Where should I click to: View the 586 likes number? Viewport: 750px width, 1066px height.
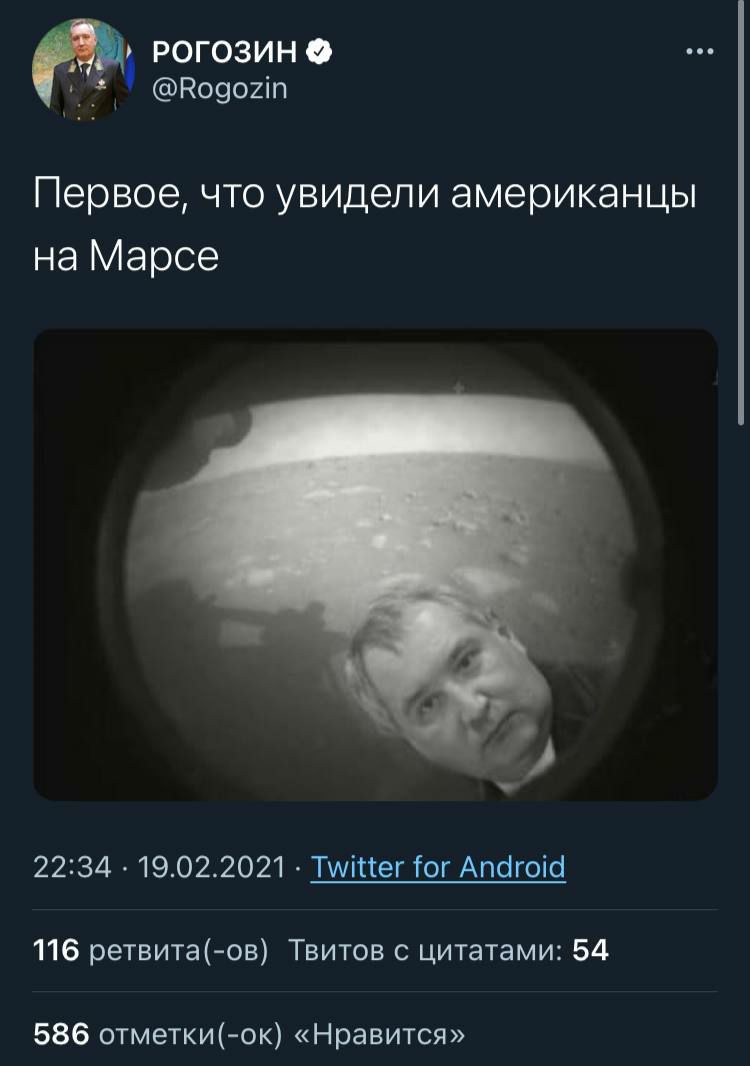61,1035
